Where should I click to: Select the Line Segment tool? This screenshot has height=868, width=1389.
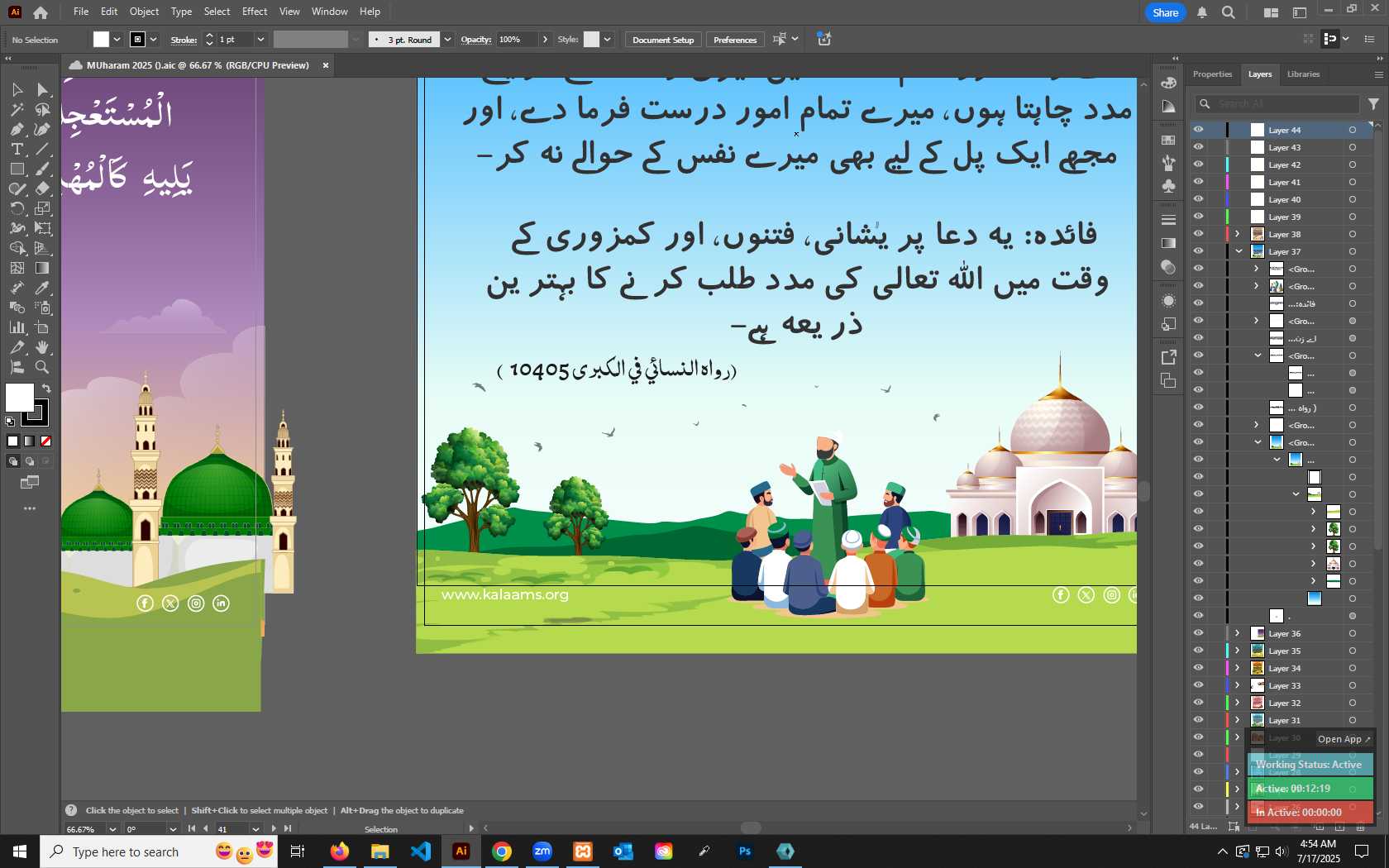(x=43, y=149)
